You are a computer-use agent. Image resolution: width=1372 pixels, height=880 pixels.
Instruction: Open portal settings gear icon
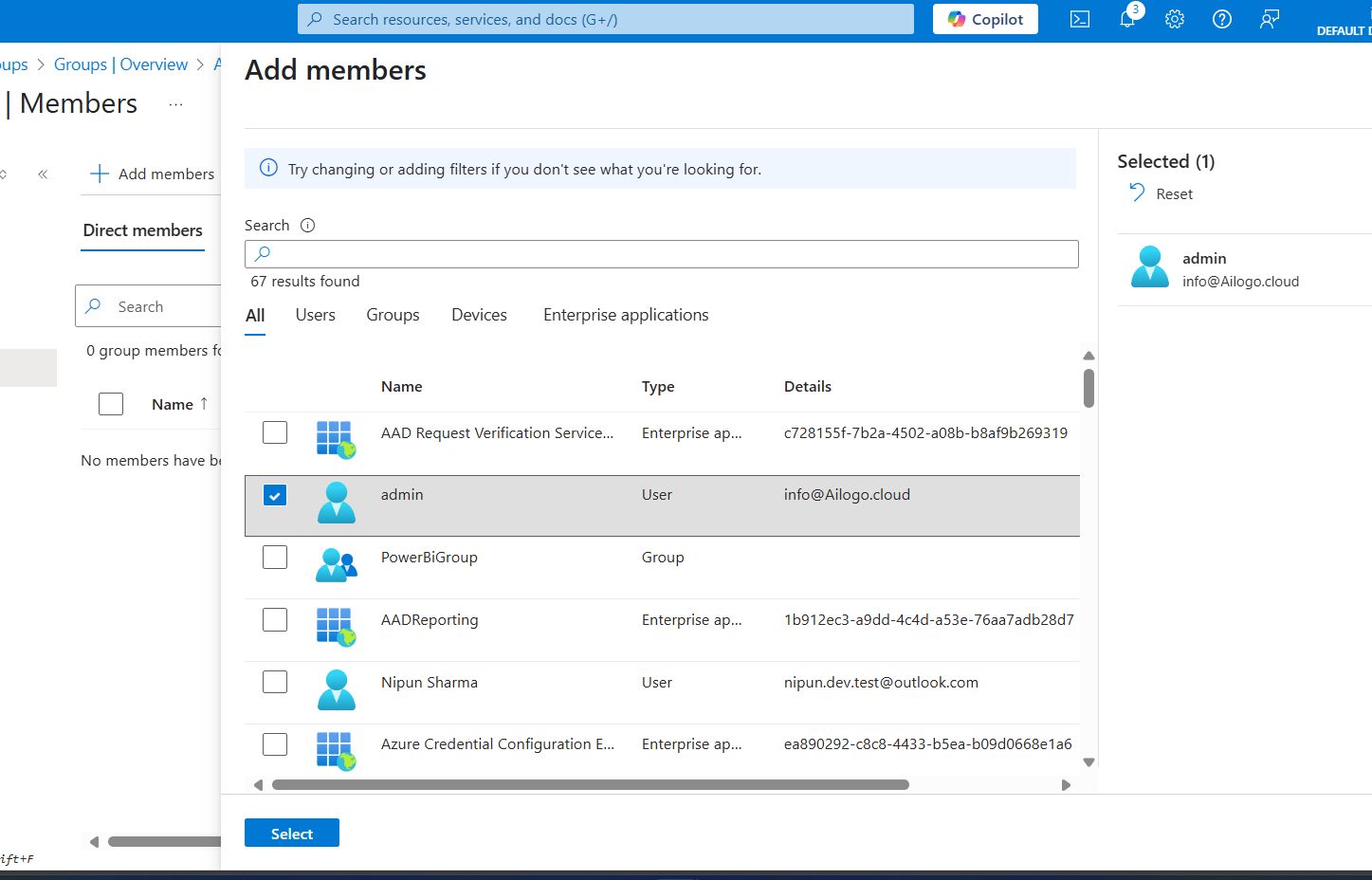click(1175, 19)
